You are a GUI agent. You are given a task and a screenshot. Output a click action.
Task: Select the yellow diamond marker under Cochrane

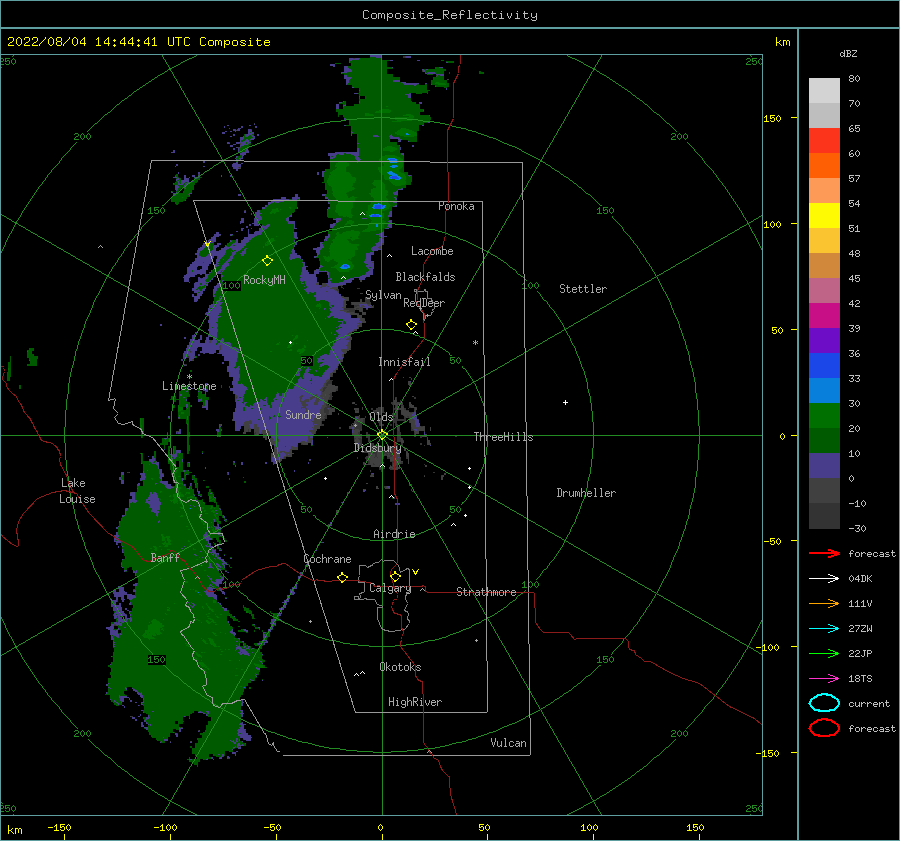(x=342, y=578)
